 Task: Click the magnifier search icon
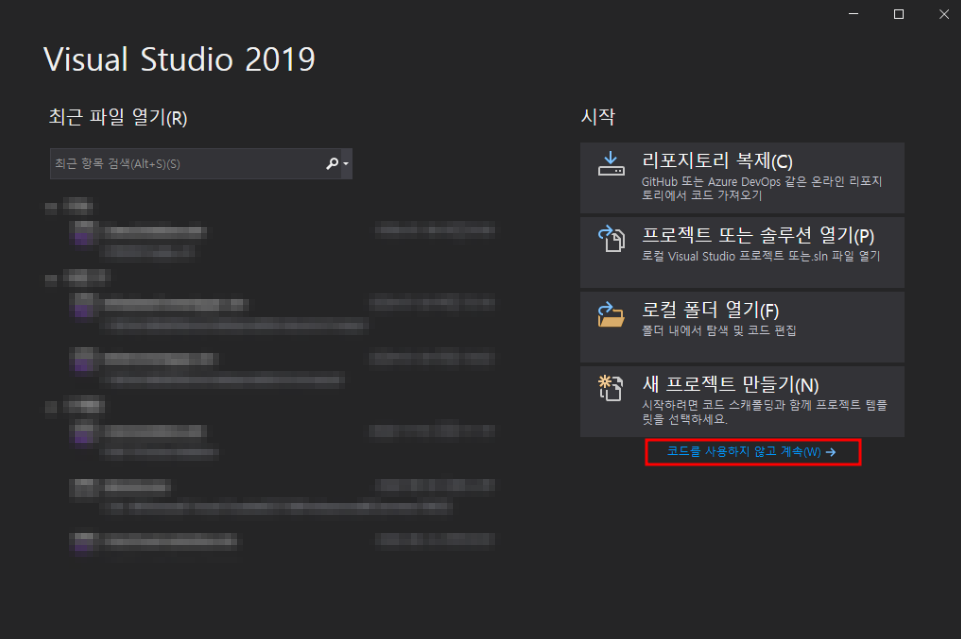click(x=332, y=164)
